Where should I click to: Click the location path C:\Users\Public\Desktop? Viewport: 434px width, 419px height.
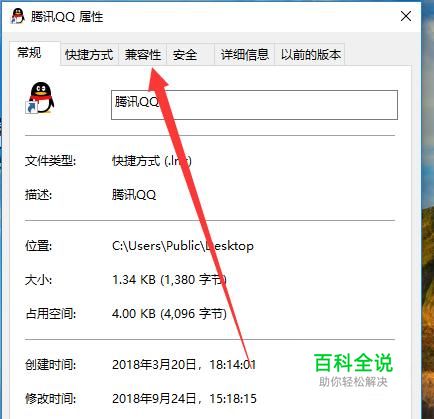point(183,246)
